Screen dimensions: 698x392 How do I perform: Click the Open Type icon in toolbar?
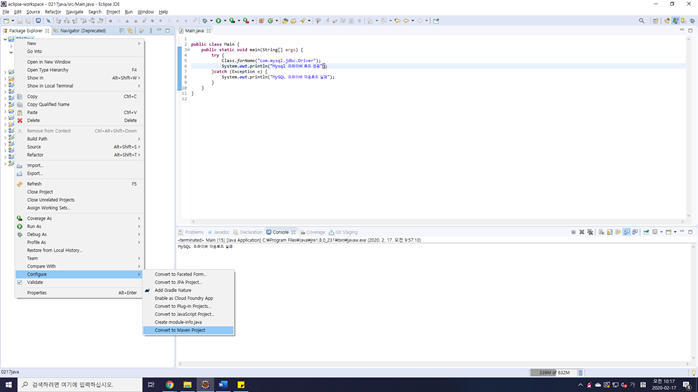[285, 20]
